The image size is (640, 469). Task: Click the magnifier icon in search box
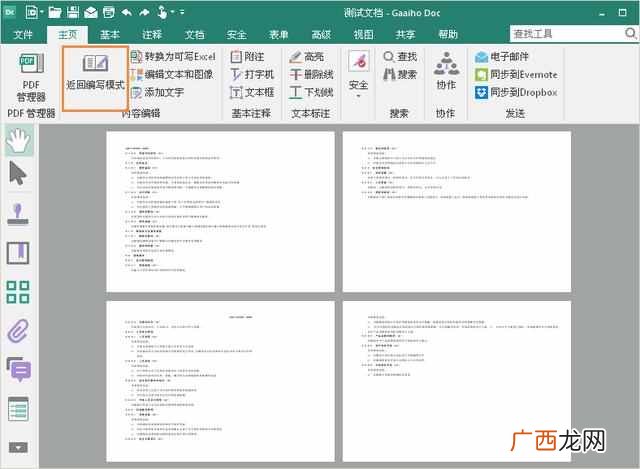(631, 33)
